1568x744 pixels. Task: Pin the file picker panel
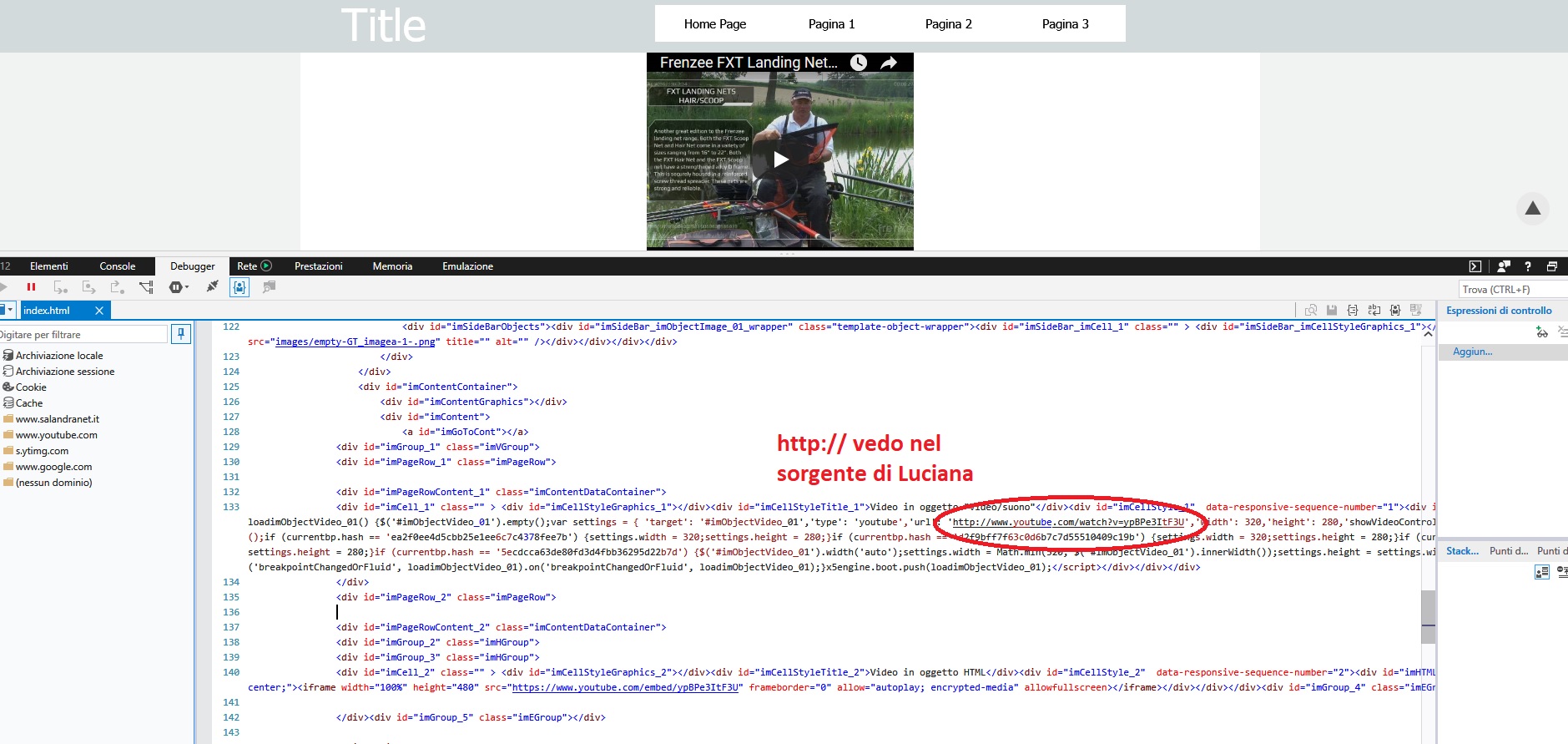[x=180, y=334]
